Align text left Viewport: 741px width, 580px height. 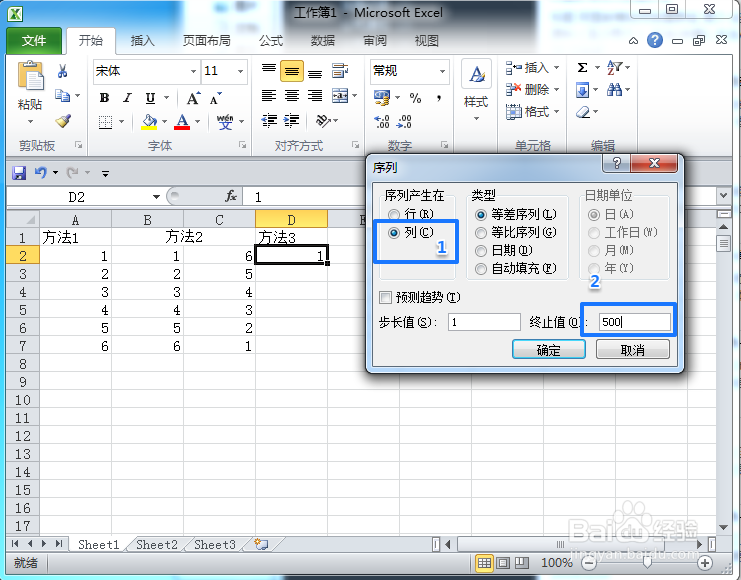(x=269, y=96)
